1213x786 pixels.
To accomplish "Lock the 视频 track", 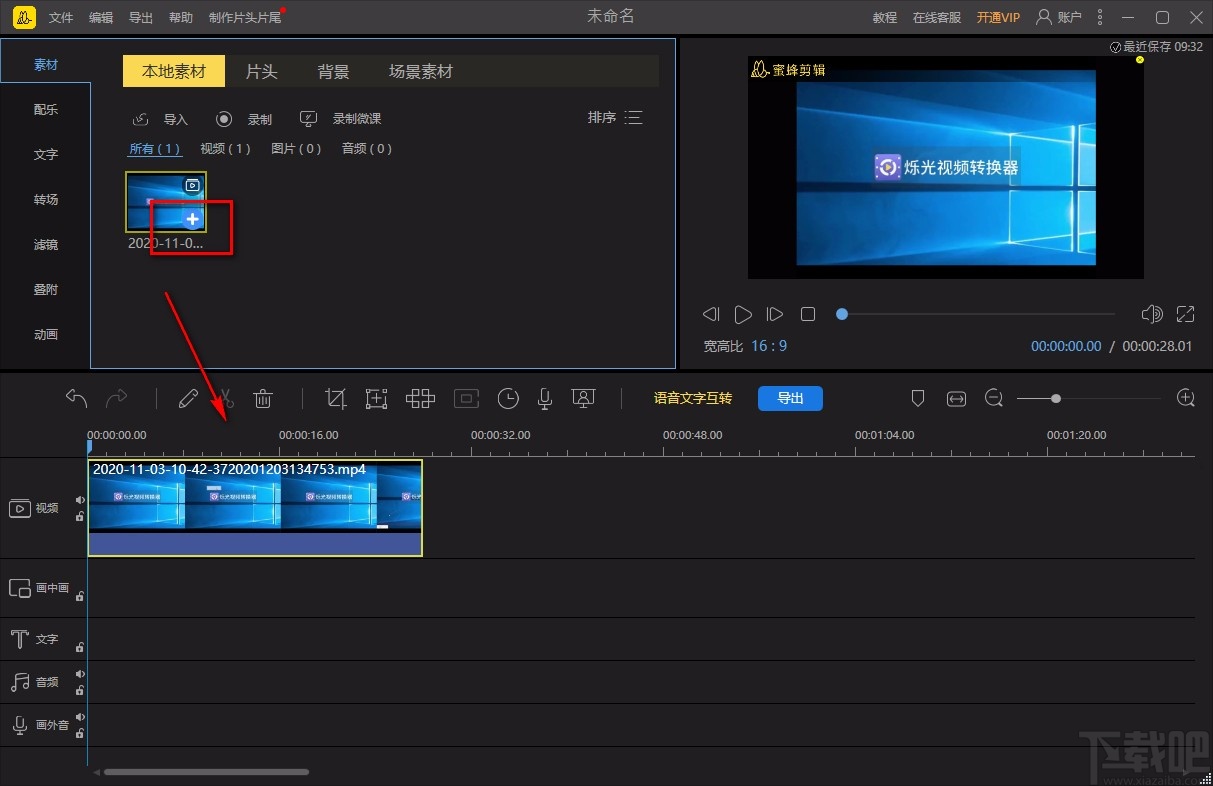I will coord(80,516).
